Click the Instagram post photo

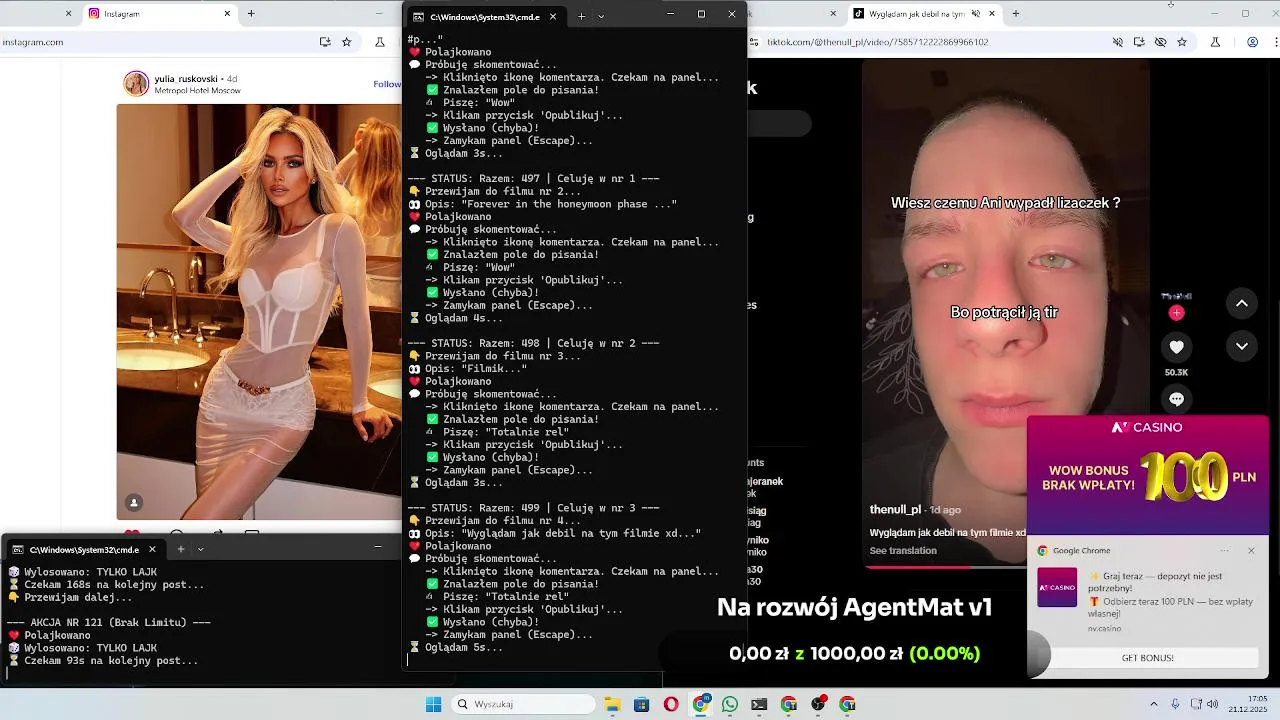click(x=259, y=312)
